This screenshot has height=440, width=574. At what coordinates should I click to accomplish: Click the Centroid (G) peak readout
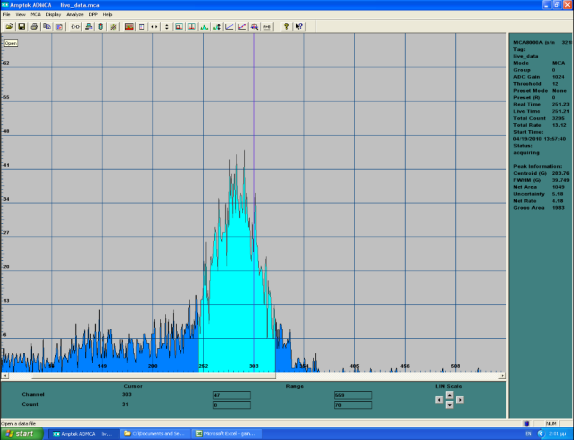point(541,173)
